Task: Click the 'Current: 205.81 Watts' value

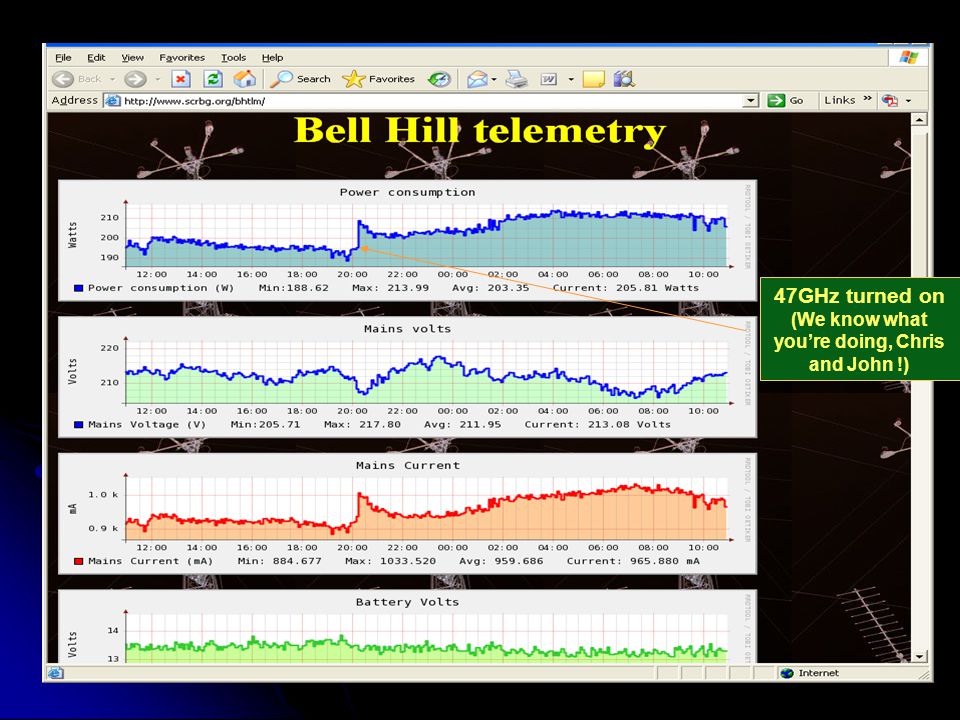Action: [x=626, y=288]
